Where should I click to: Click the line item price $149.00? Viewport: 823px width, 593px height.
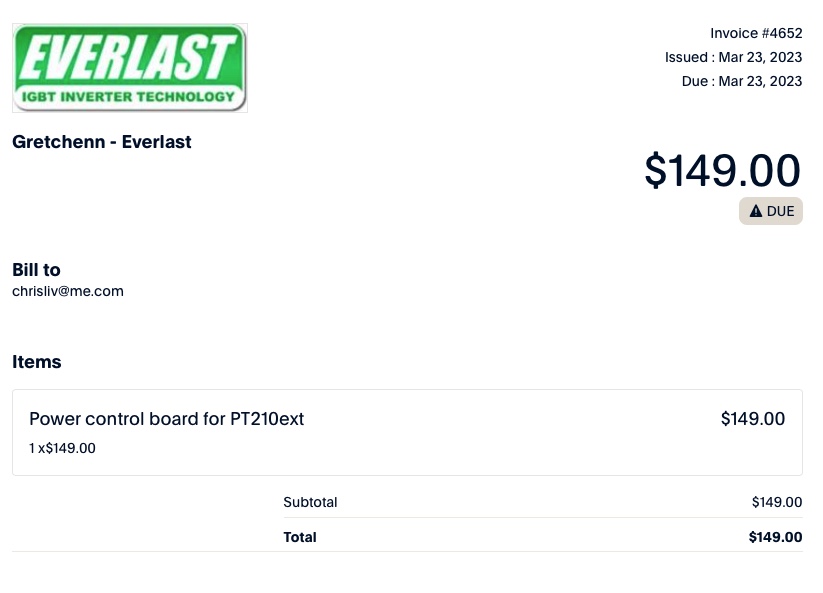(x=752, y=419)
